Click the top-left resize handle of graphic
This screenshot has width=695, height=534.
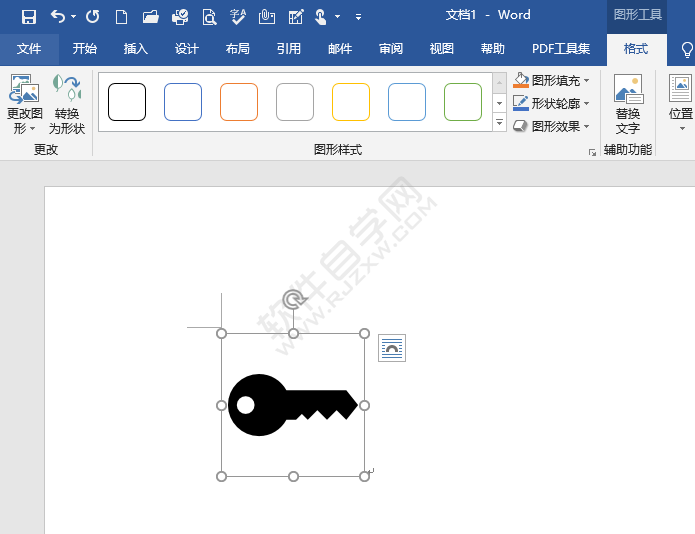[221, 334]
